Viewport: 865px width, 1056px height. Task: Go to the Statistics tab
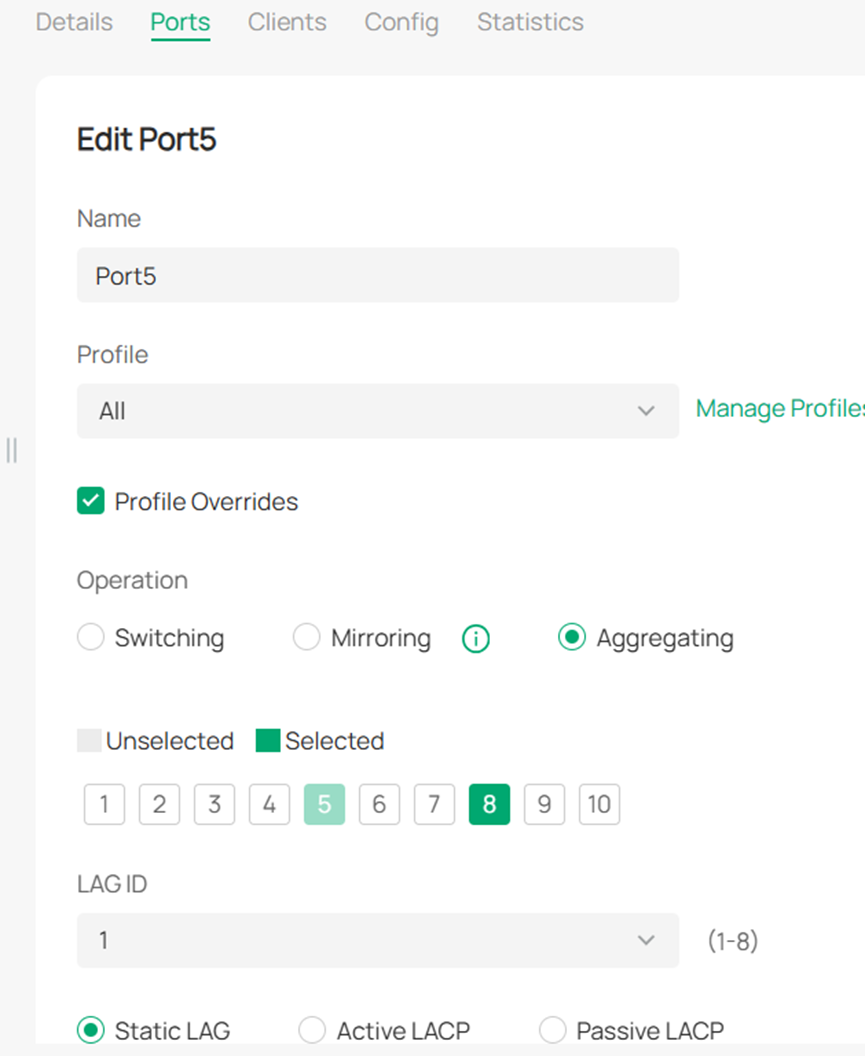point(530,22)
